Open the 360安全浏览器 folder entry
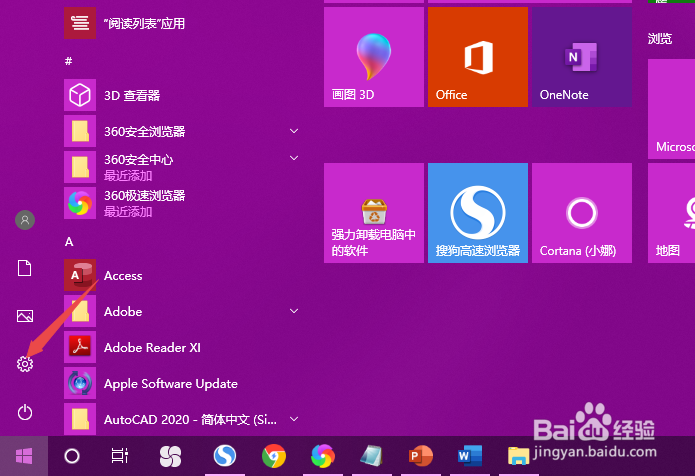Viewport: 695px width, 476px height. (182, 131)
